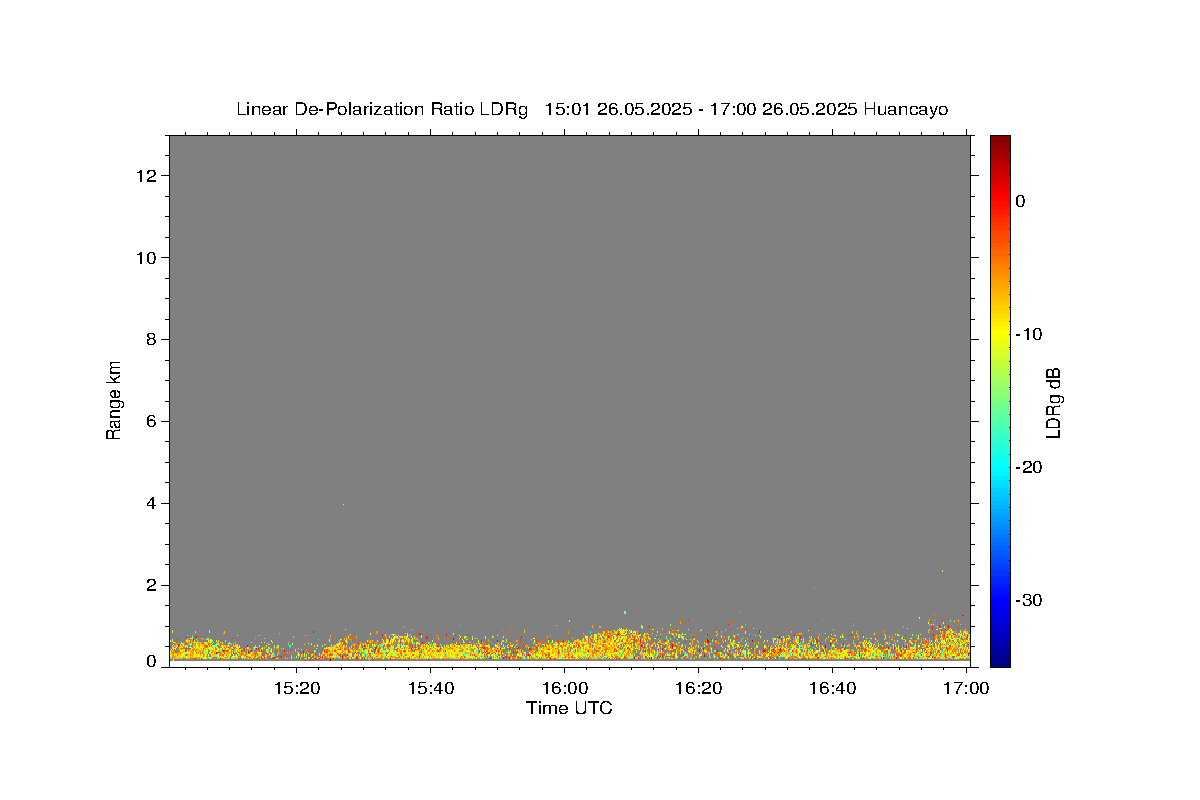The width and height of the screenshot is (1200, 800).
Task: Click the 12 km range tick label
Action: (148, 176)
